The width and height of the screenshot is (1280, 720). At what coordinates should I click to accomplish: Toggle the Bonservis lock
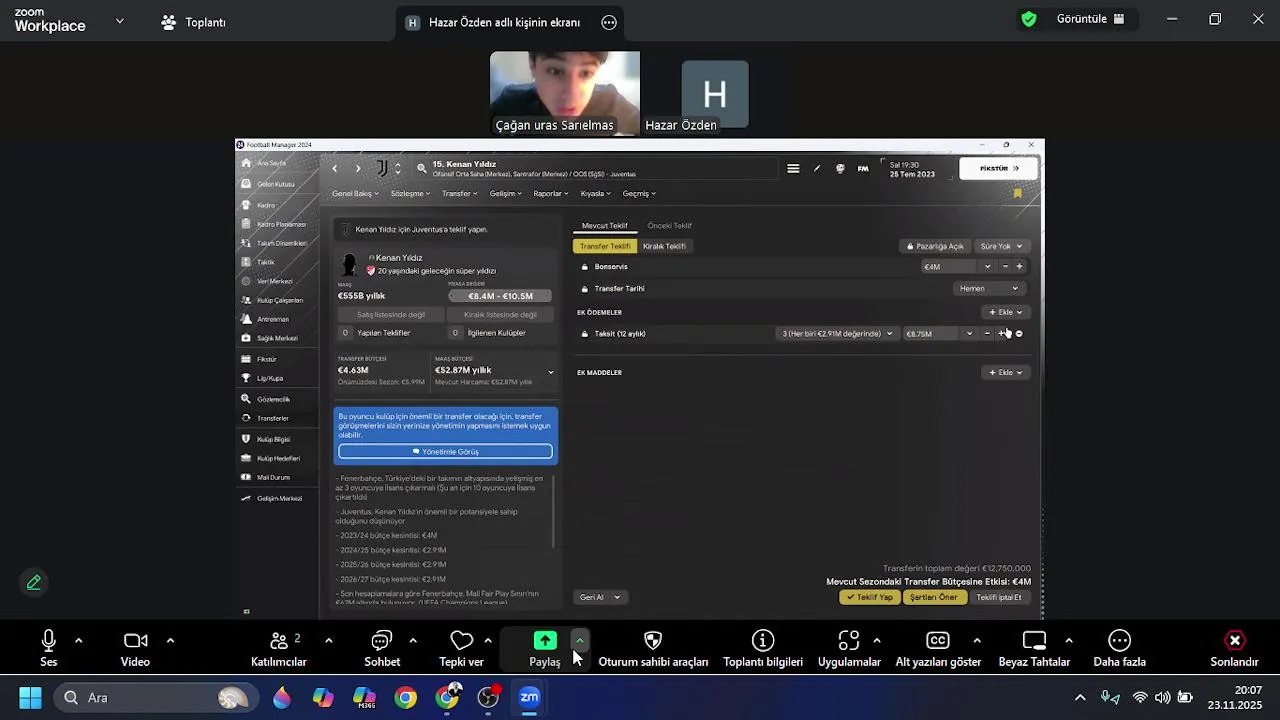(585, 267)
